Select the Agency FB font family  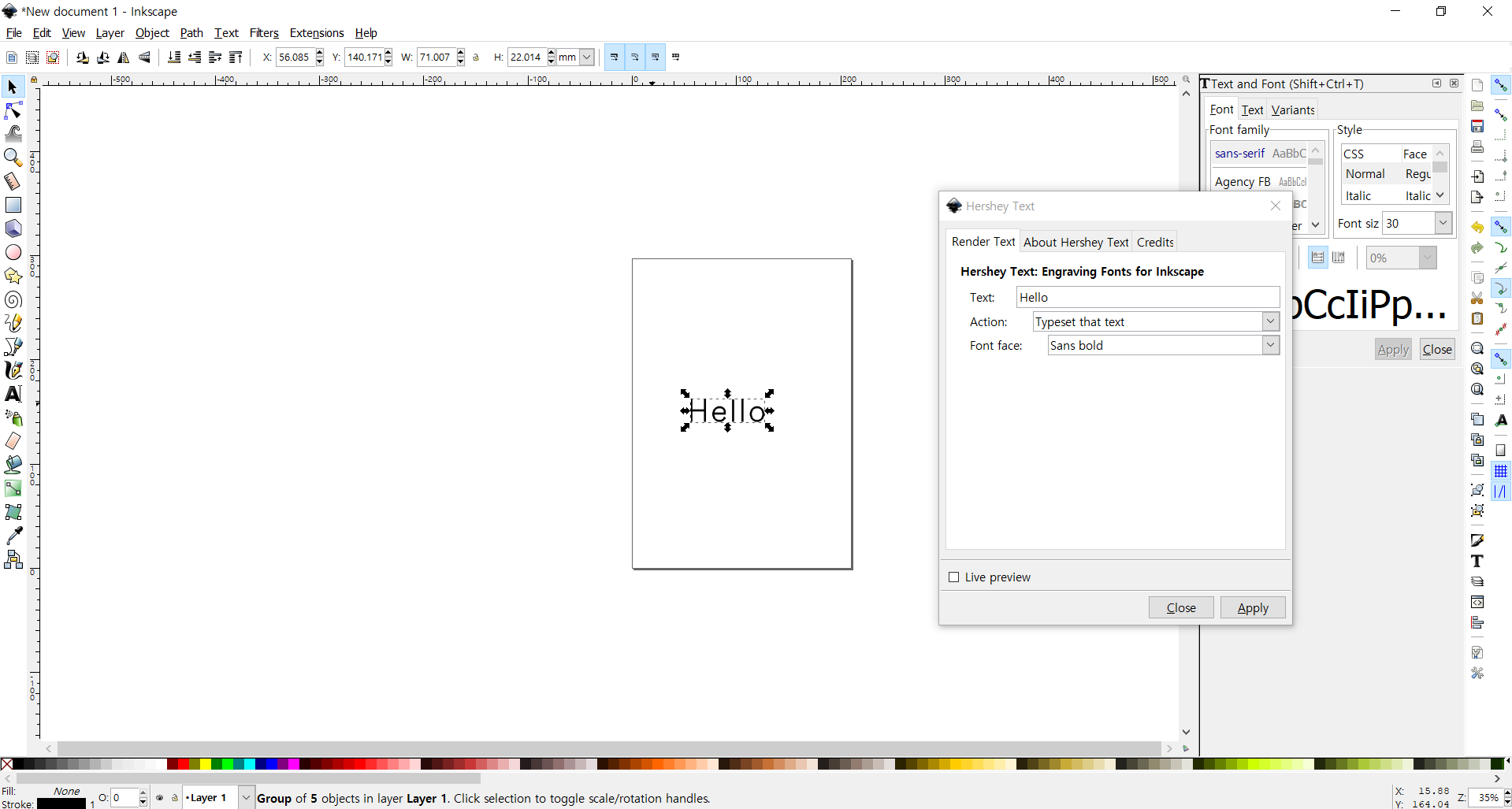(1260, 182)
